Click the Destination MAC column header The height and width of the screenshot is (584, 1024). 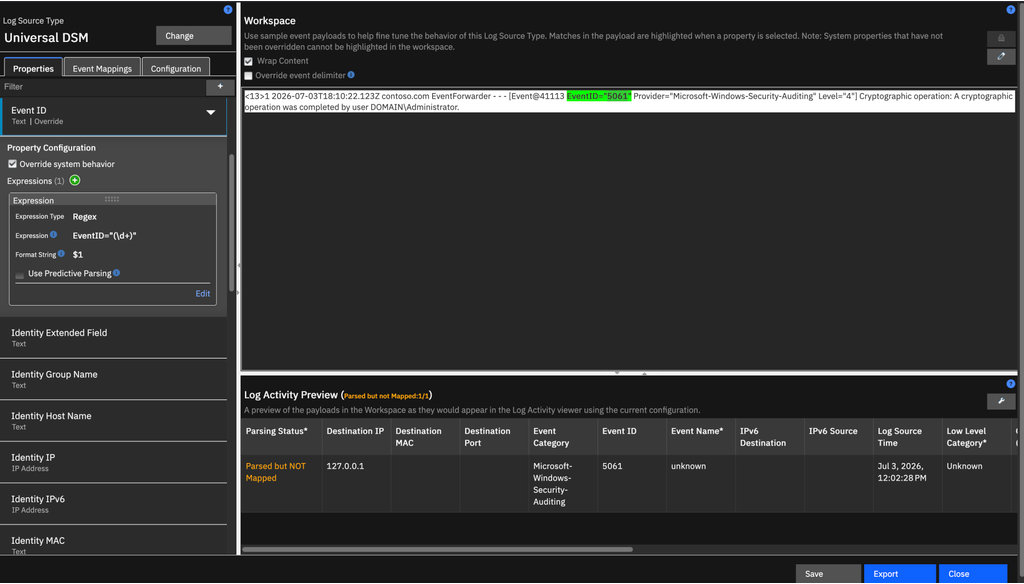(425, 436)
